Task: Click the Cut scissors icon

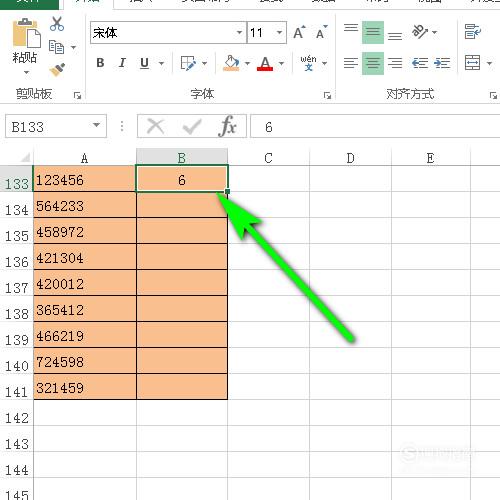Action: (57, 24)
